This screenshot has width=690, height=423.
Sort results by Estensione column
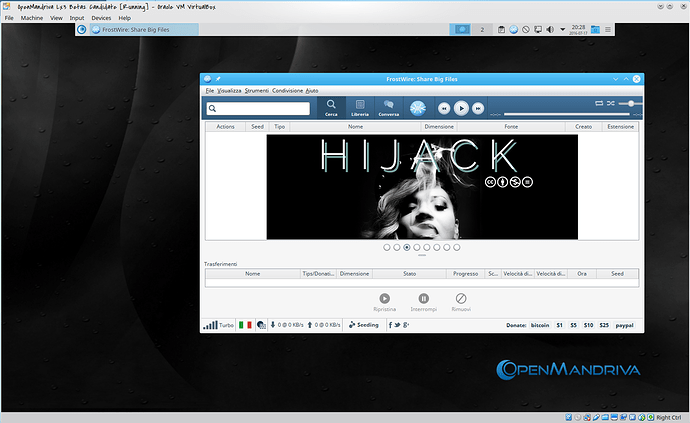[620, 127]
